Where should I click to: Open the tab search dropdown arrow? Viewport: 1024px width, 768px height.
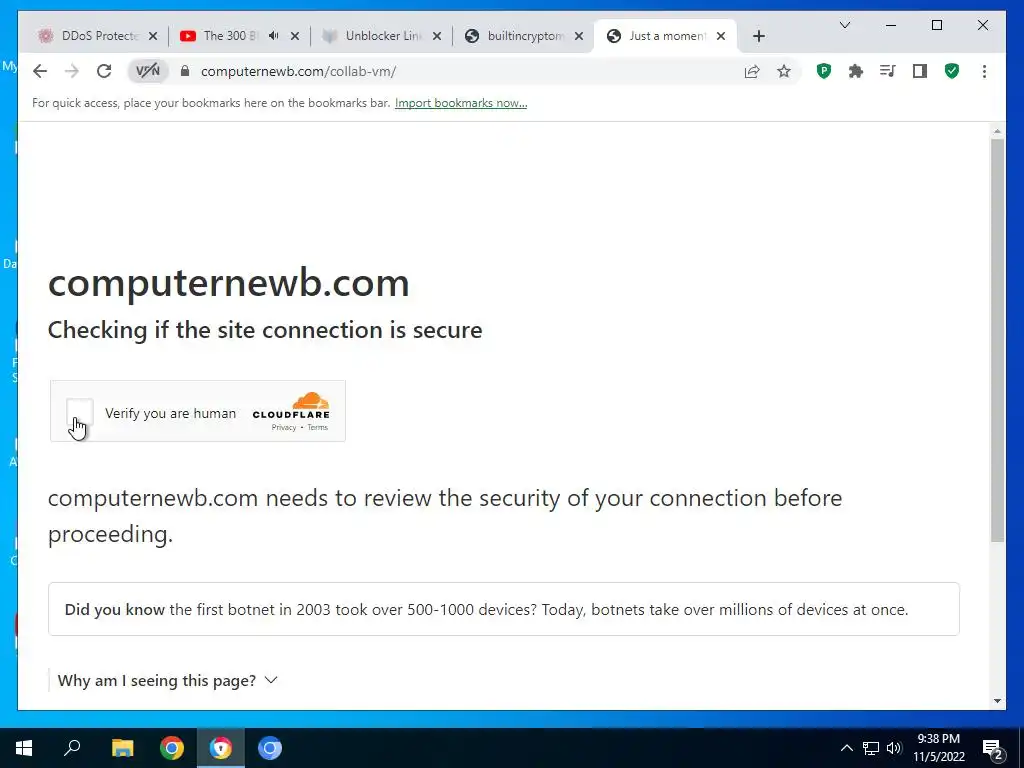click(844, 25)
